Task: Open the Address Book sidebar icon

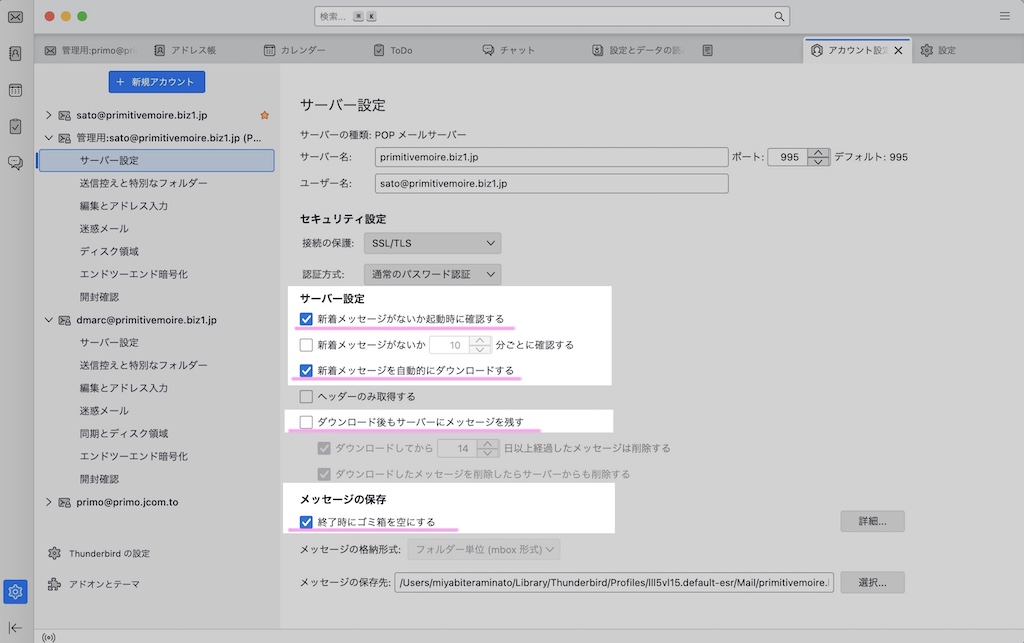Action: (x=15, y=54)
